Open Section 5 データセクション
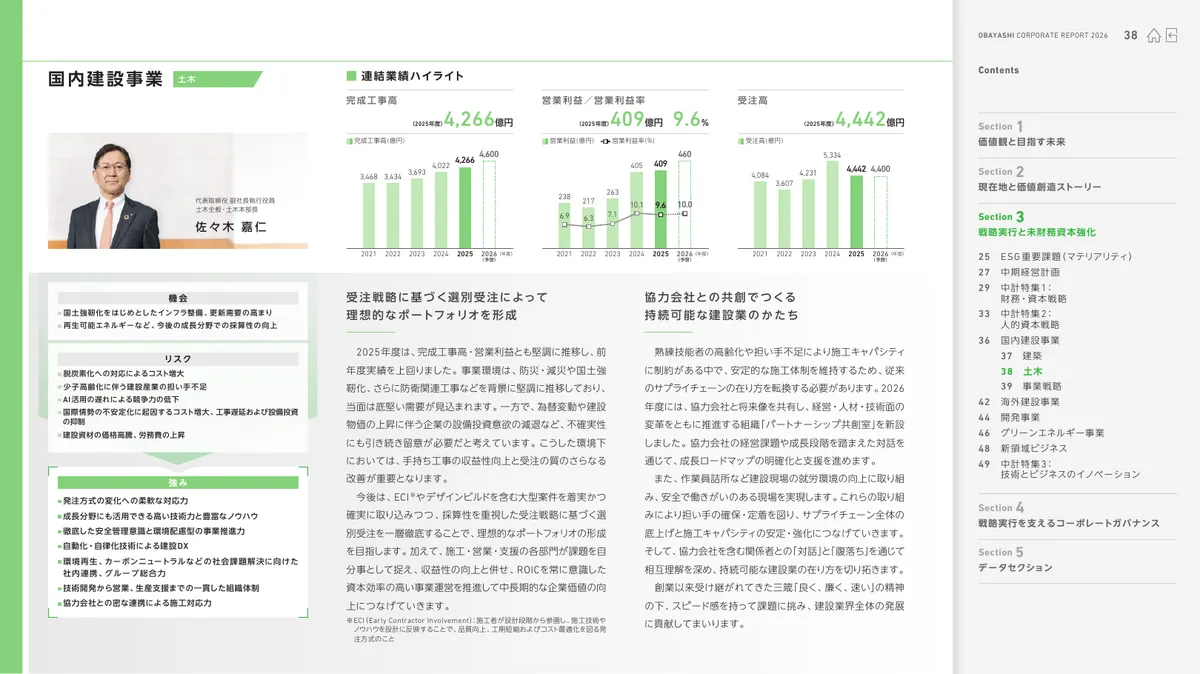The width and height of the screenshot is (1200, 674). [1015, 560]
